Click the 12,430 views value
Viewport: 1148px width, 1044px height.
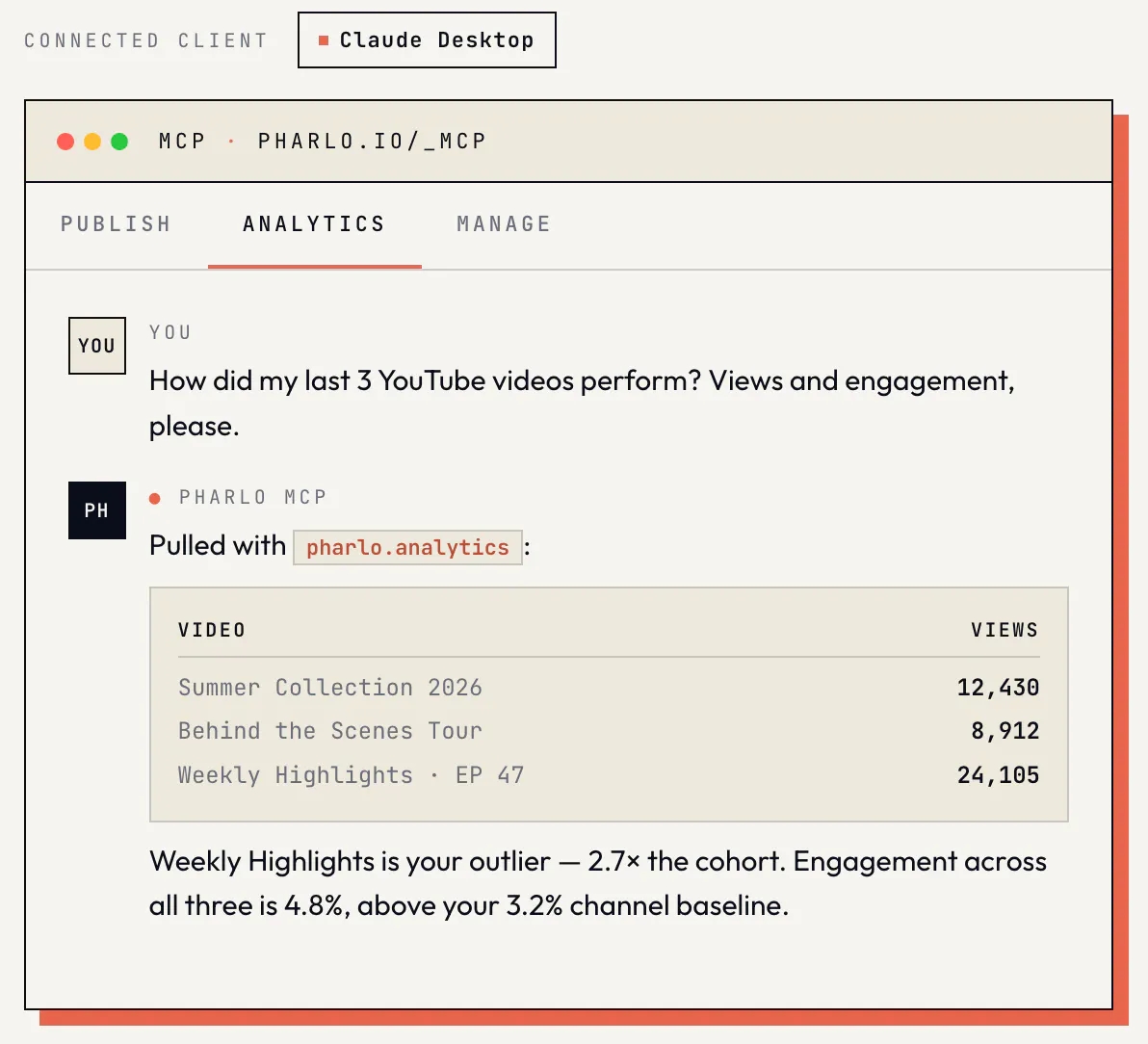point(998,688)
